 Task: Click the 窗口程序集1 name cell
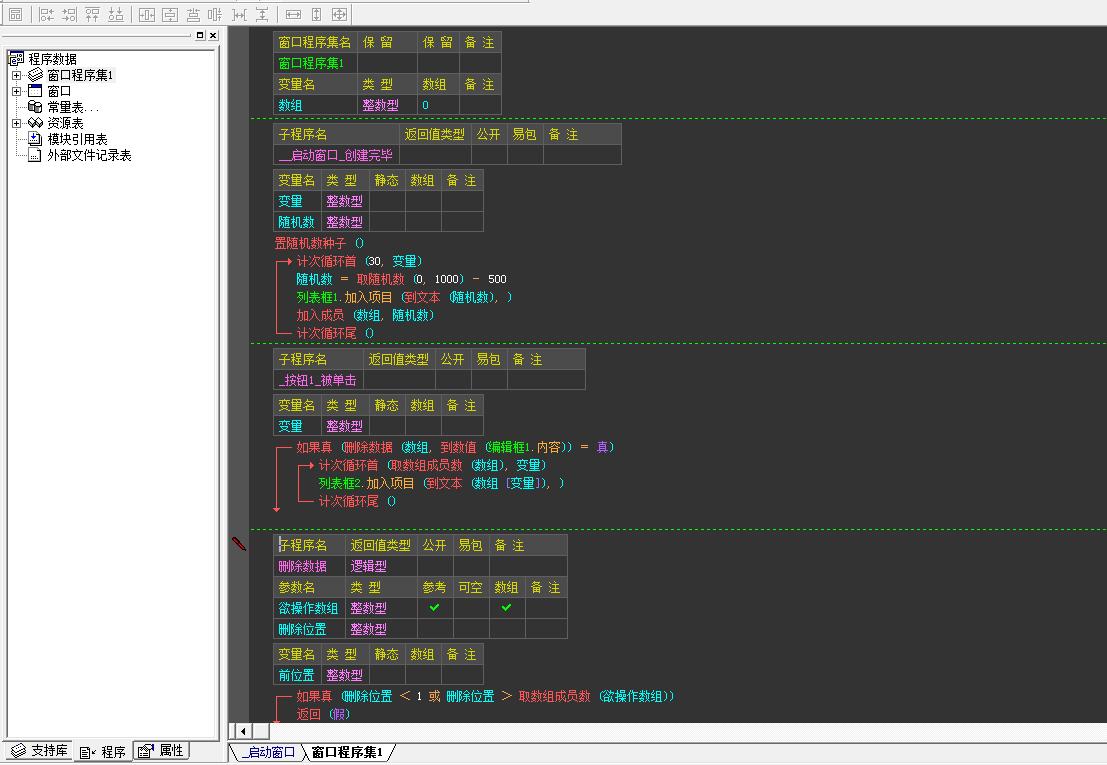click(315, 64)
